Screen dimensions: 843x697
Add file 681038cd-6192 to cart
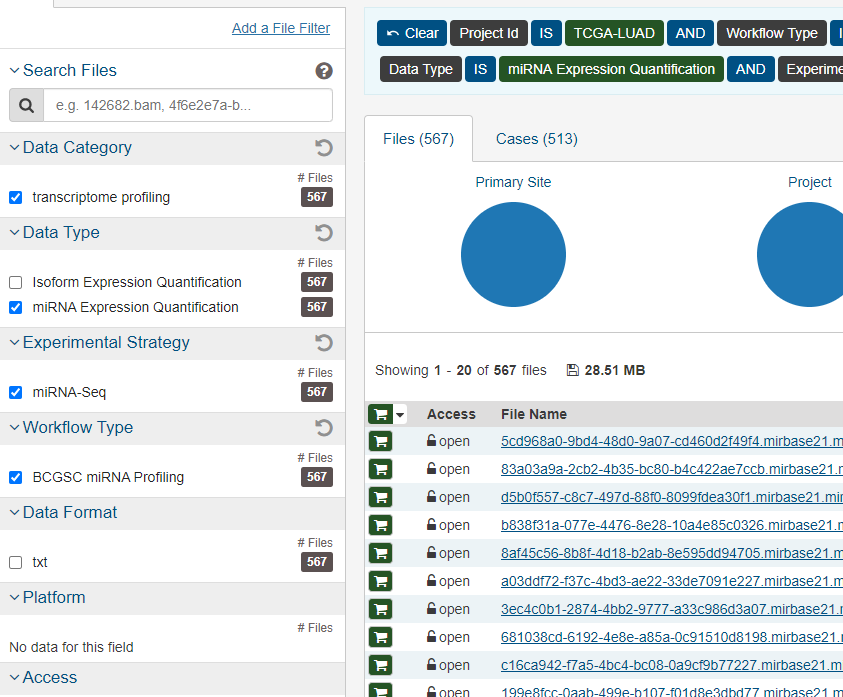(x=381, y=637)
